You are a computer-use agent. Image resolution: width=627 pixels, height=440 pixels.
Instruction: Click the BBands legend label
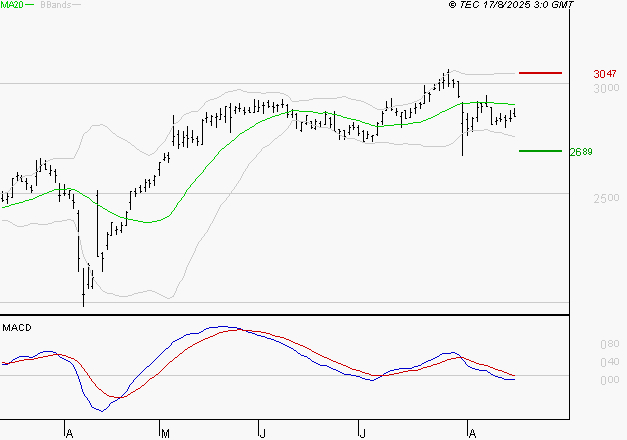pyautogui.click(x=56, y=4)
